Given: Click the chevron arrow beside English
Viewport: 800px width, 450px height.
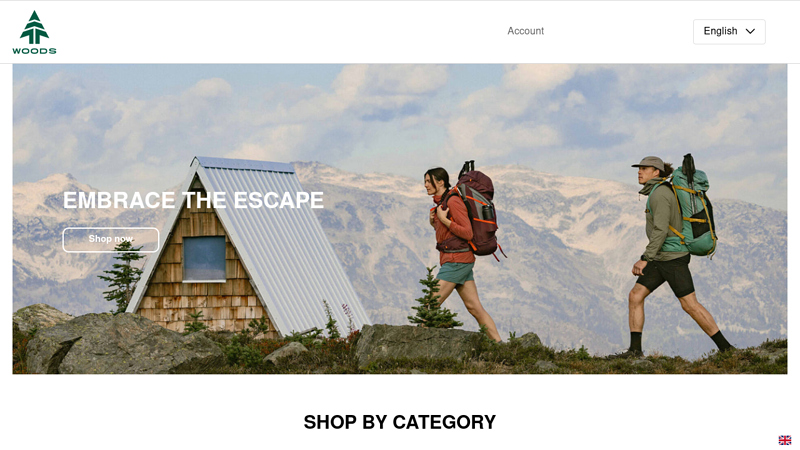Looking at the screenshot, I should (750, 31).
